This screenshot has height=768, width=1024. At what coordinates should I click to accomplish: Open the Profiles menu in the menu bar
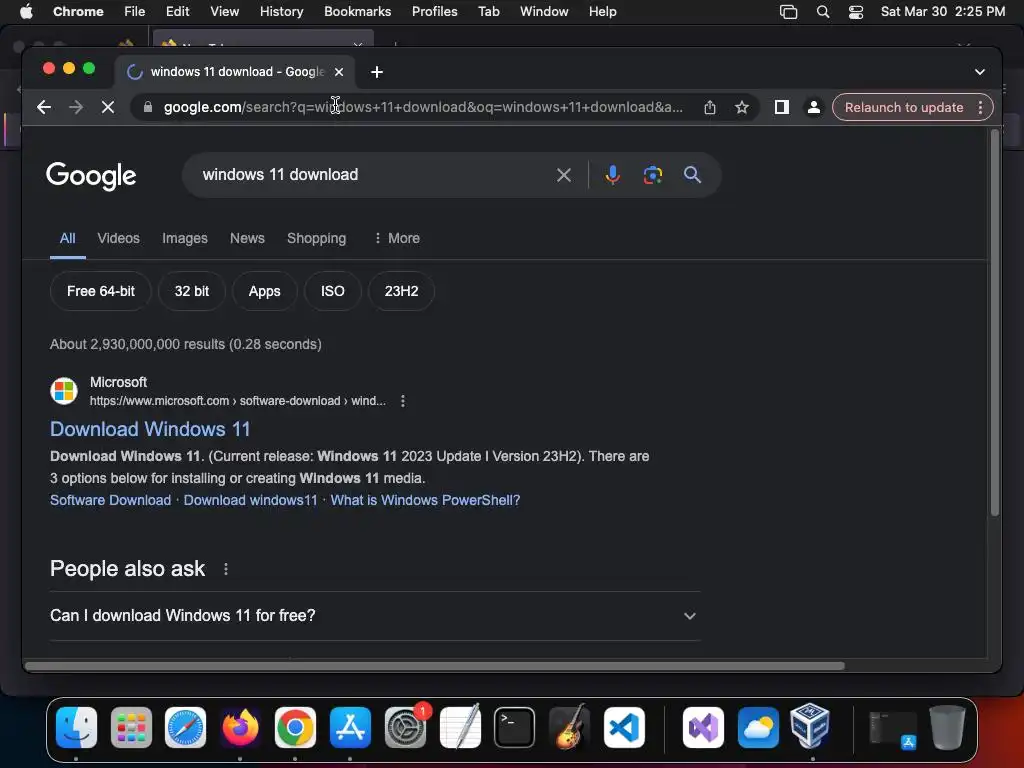[x=434, y=11]
